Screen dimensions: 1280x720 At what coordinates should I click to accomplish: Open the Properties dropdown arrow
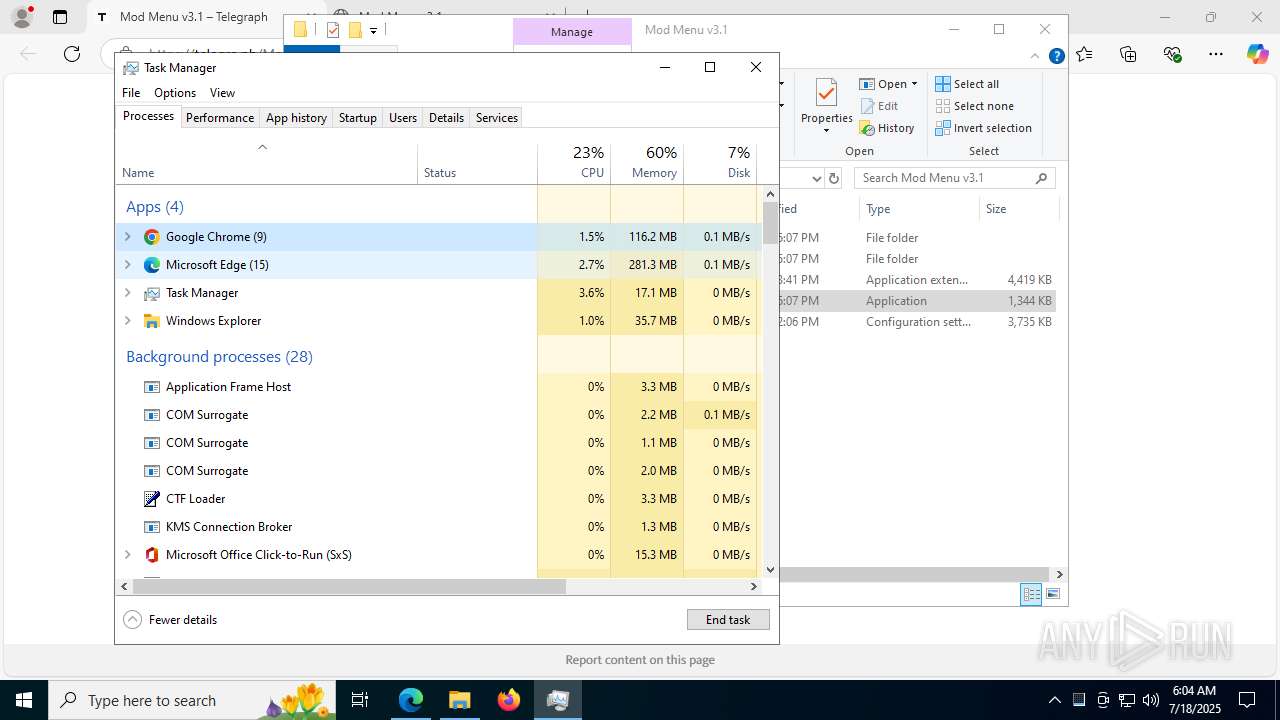pos(826,131)
